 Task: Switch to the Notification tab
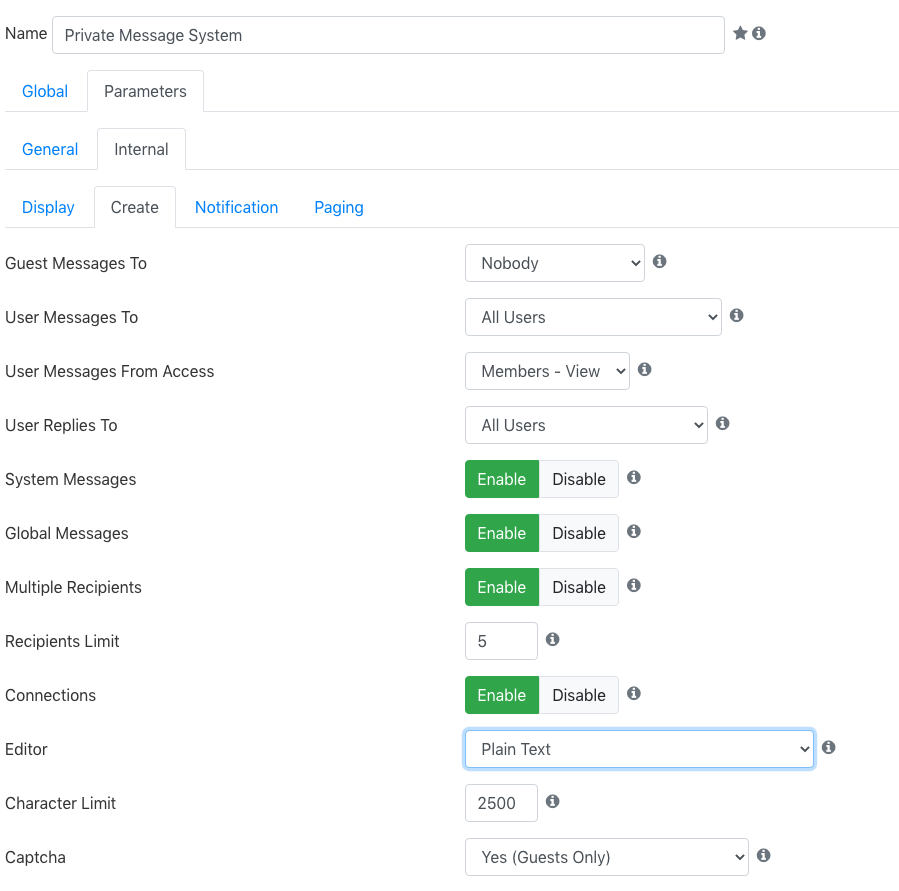(236, 208)
